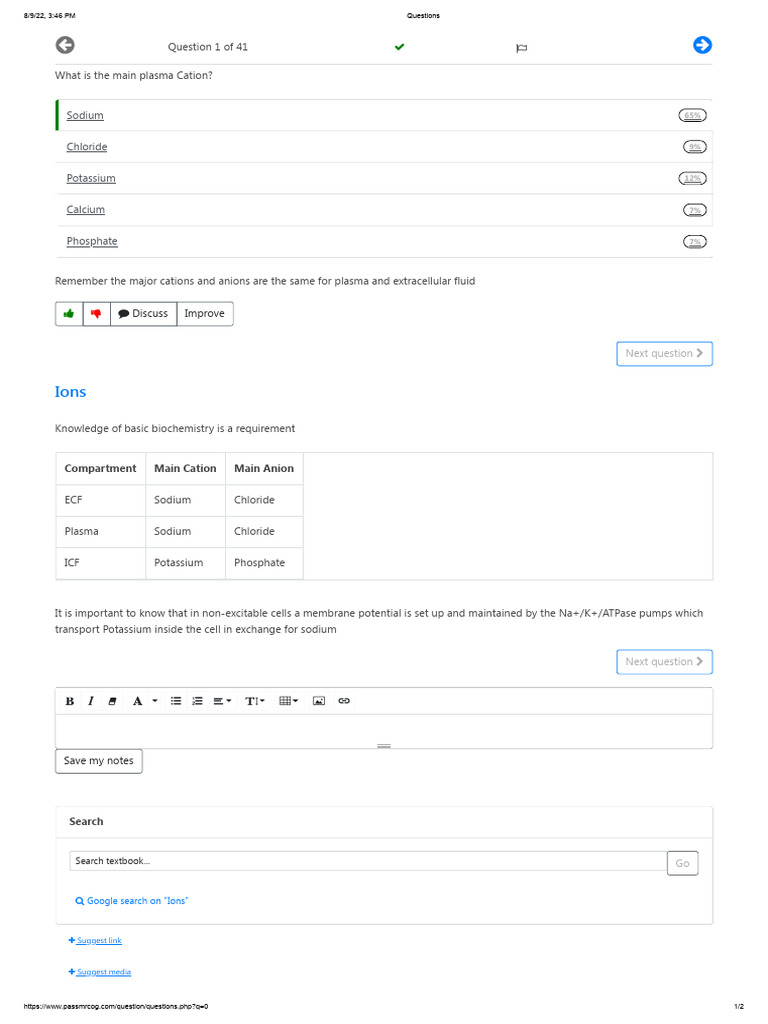Apply bold formatting in notes editor
This screenshot has height=1024, width=768.
70,701
